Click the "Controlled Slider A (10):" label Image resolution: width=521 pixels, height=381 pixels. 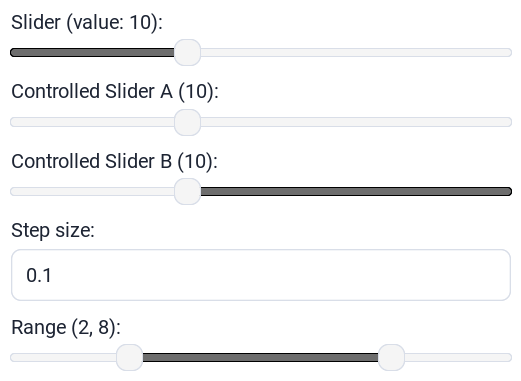pos(115,91)
